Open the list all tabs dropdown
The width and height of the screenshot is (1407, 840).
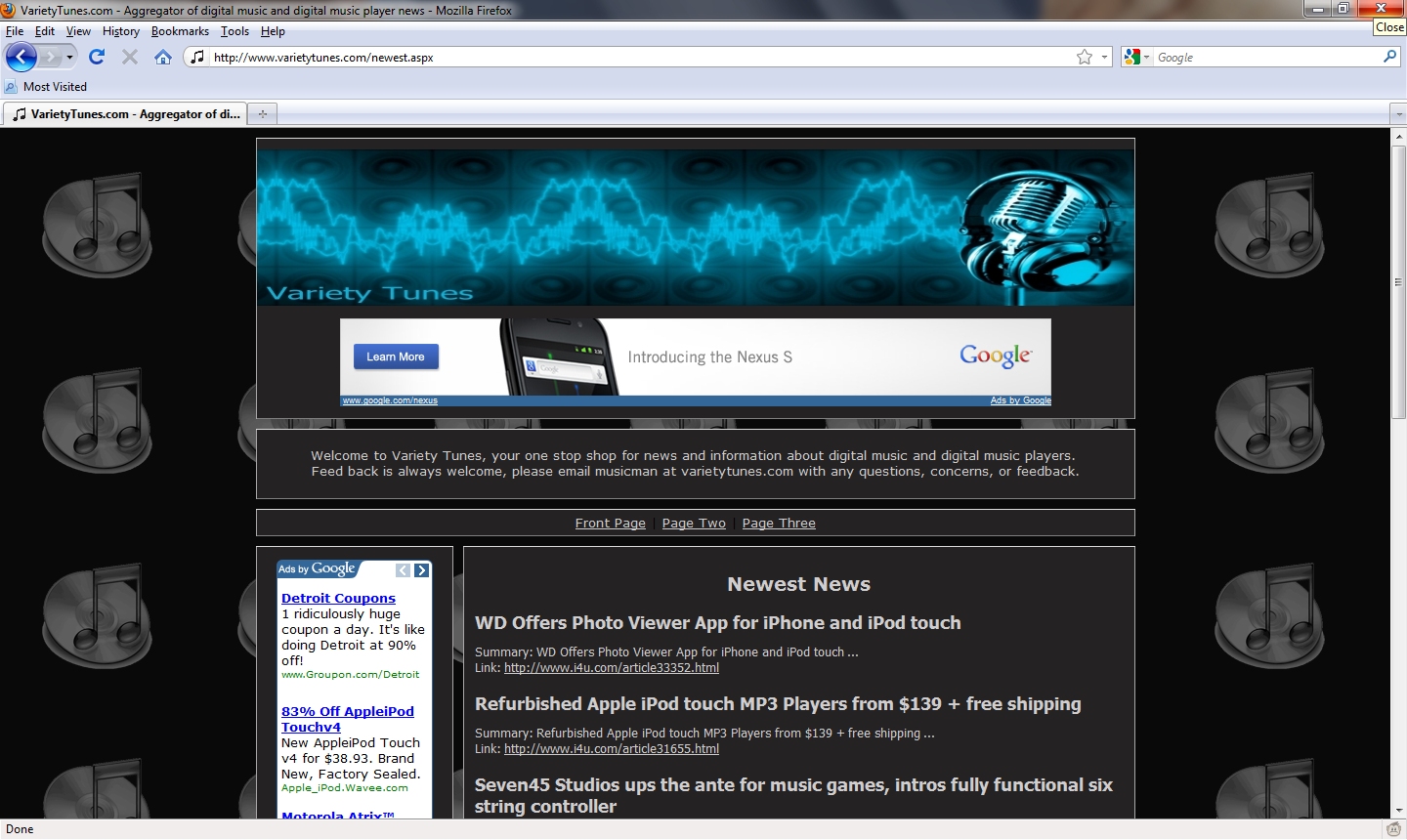coord(1398,114)
